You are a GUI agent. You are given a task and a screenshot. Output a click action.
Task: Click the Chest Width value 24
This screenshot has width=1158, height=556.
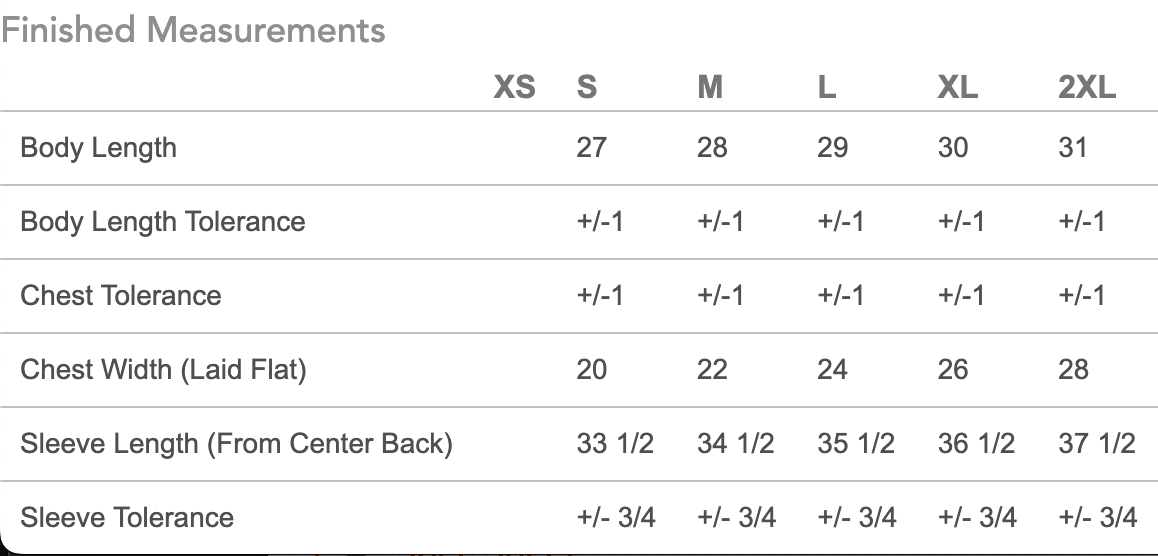(832, 369)
